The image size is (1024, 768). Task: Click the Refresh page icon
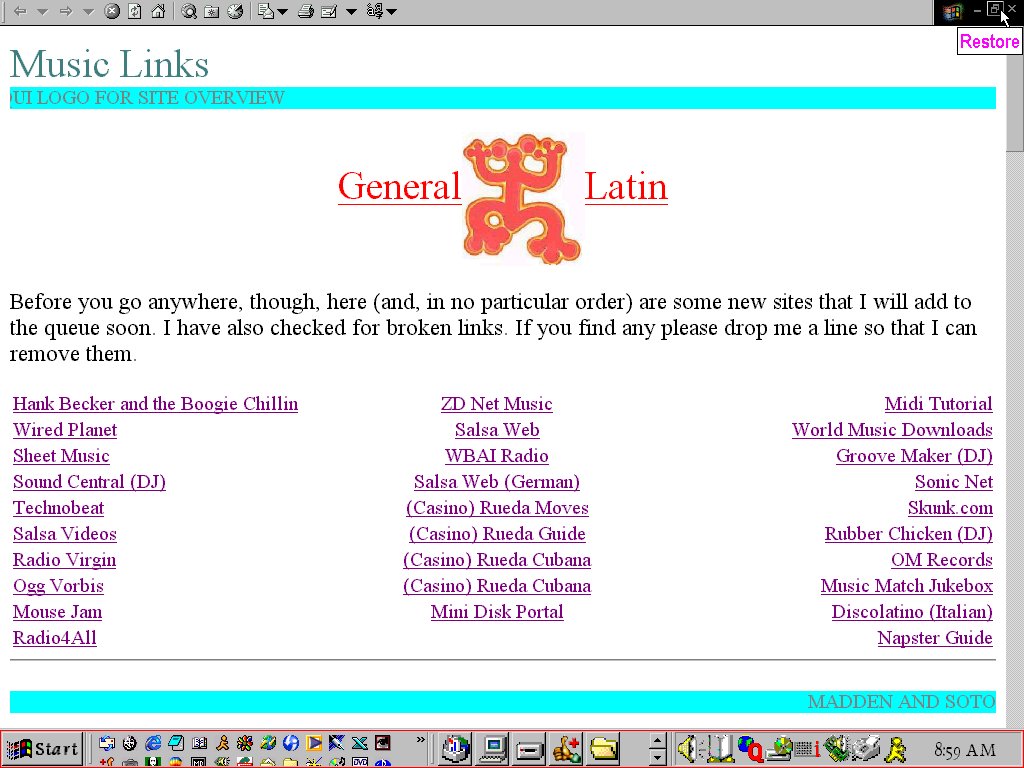pyautogui.click(x=135, y=12)
